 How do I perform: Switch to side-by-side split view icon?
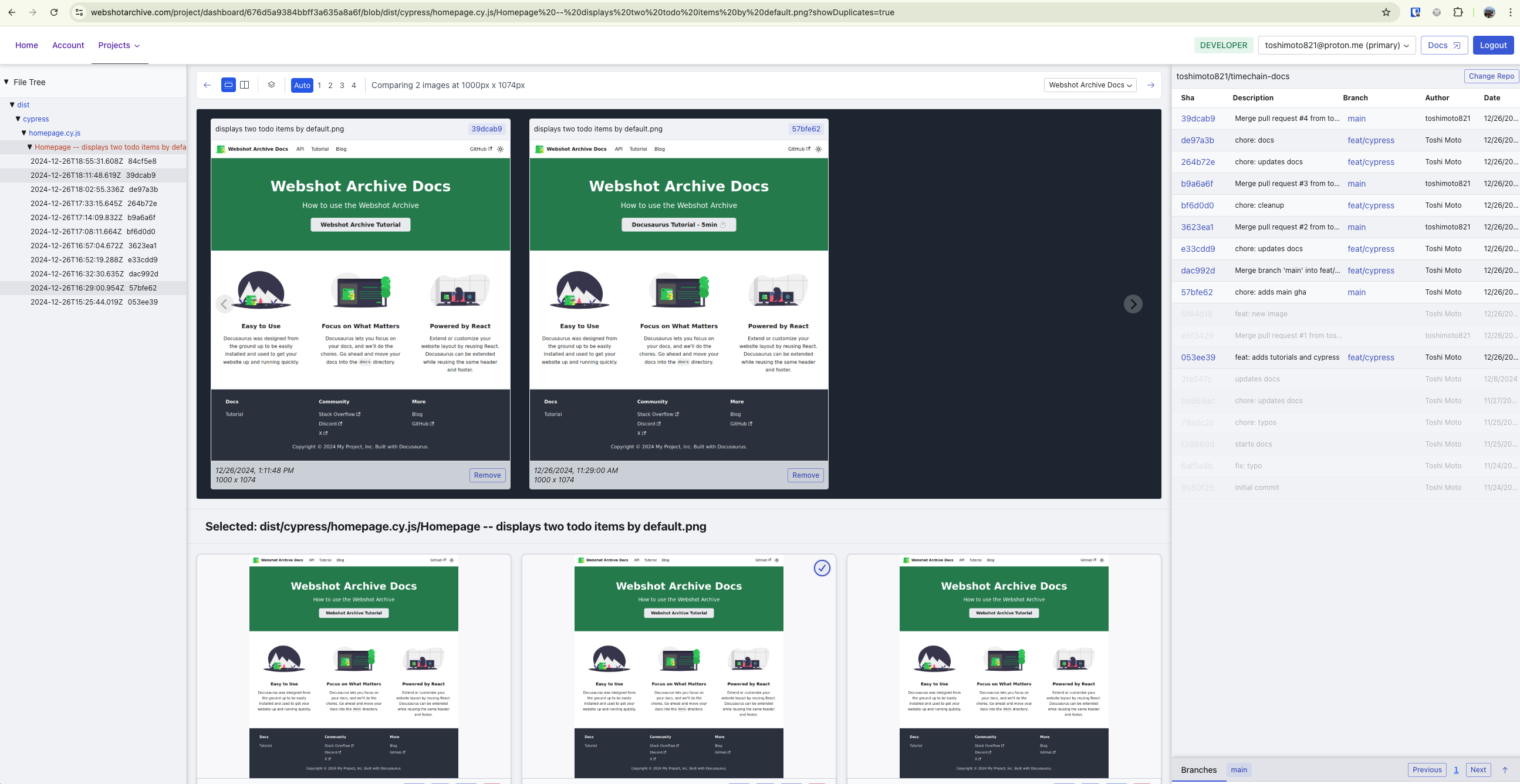(x=244, y=85)
